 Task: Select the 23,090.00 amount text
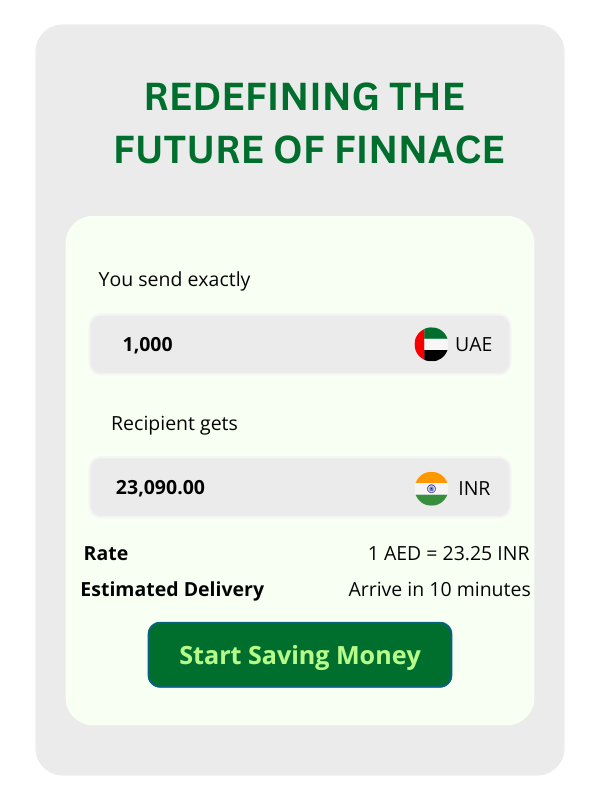[x=160, y=487]
